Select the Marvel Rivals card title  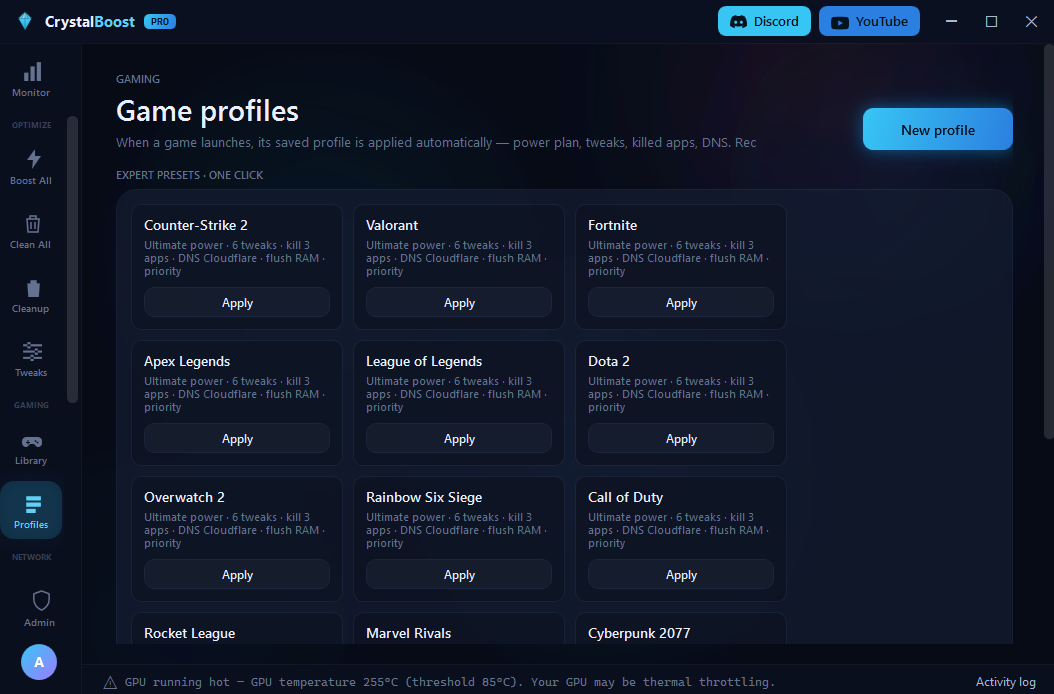(409, 633)
